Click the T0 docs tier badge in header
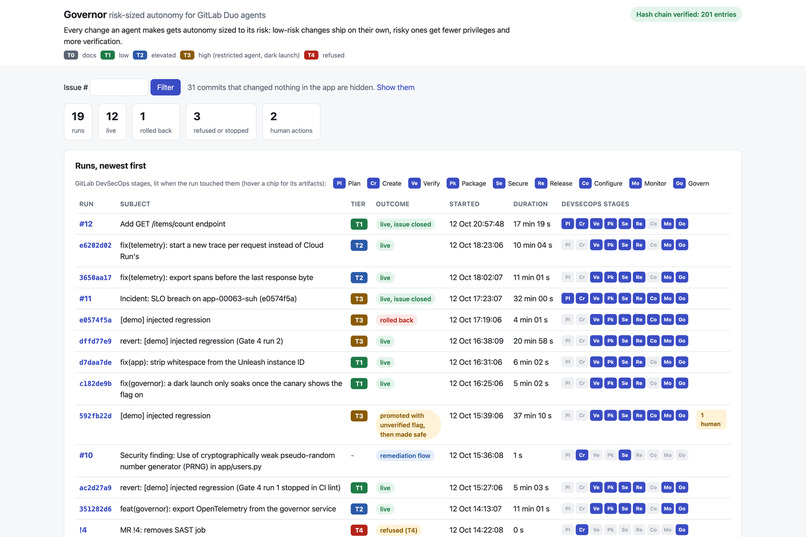 tap(71, 55)
